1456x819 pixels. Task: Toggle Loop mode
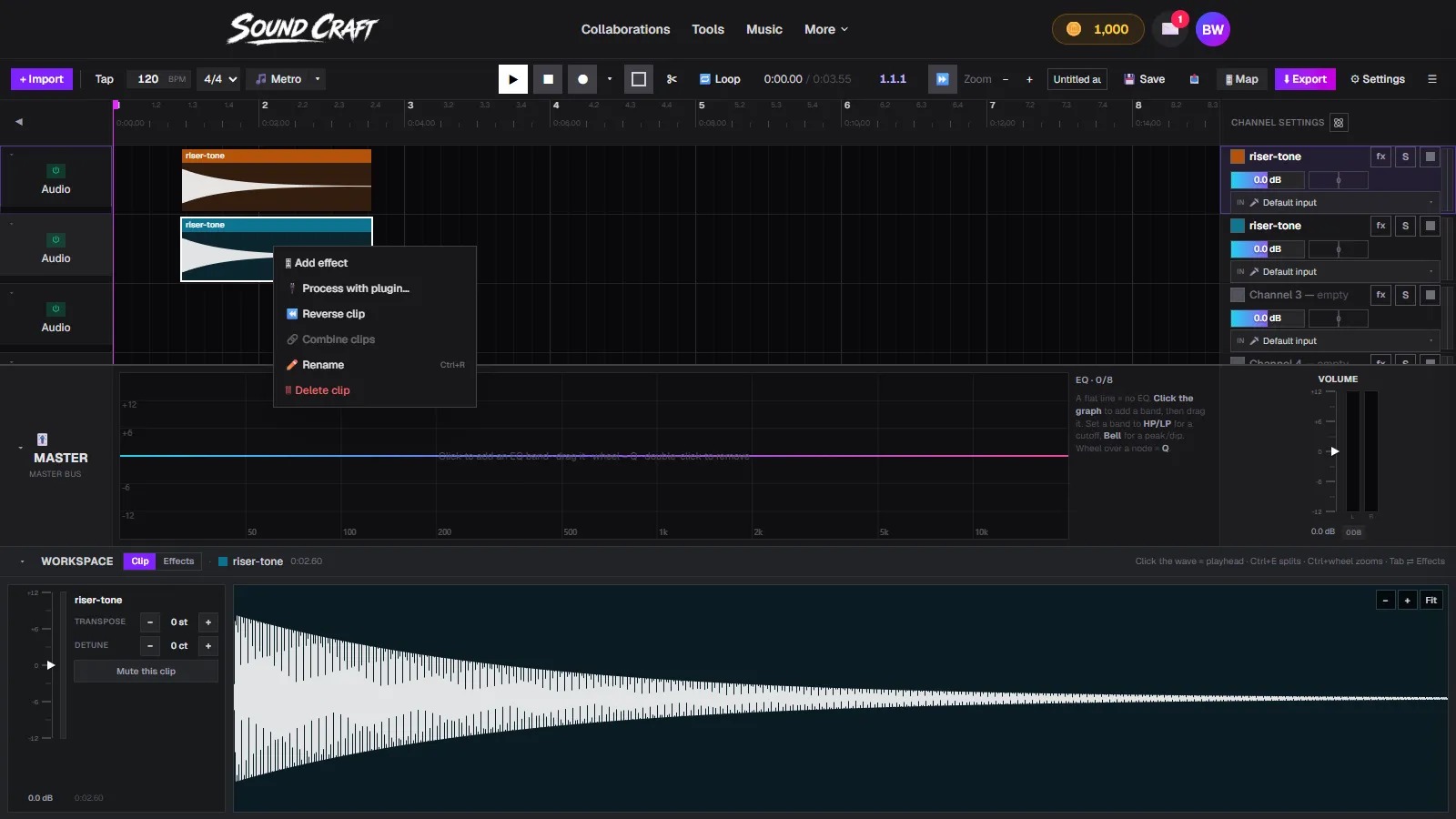[x=720, y=79]
